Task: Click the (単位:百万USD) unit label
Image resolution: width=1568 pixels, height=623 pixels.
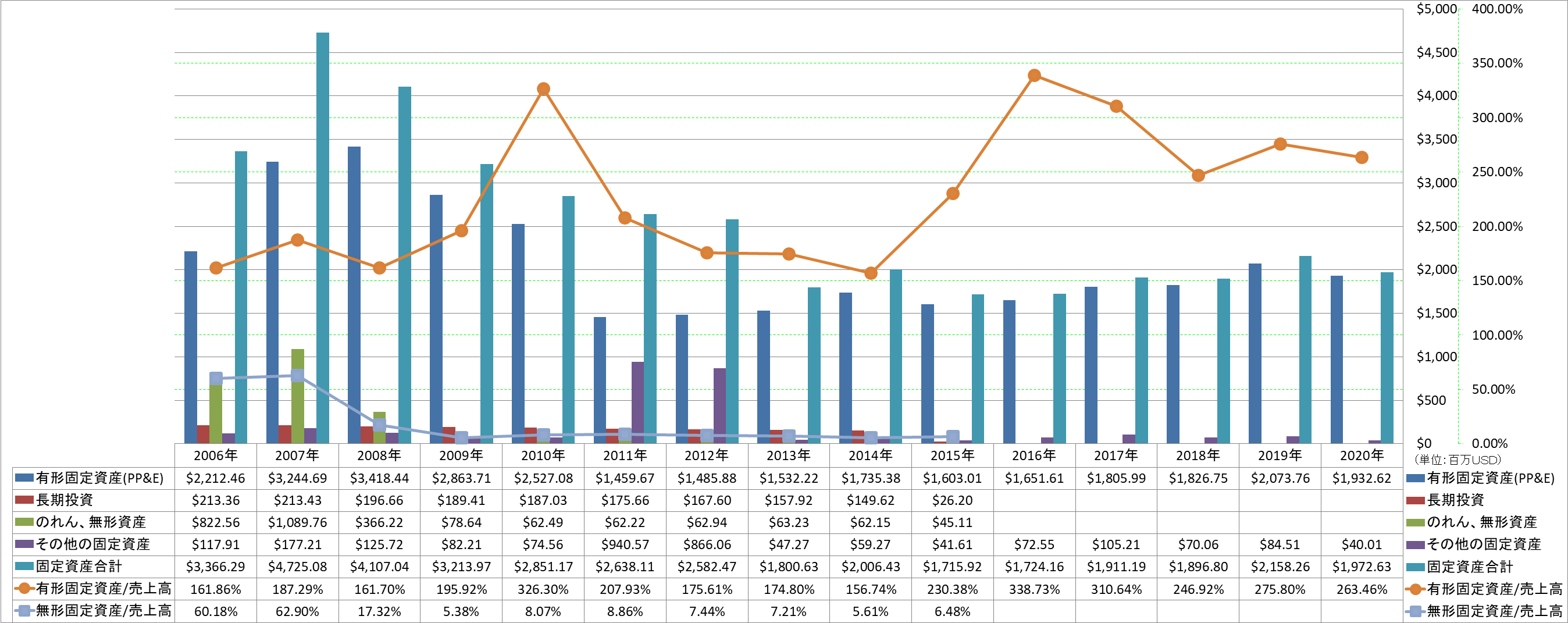Action: pyautogui.click(x=1458, y=460)
